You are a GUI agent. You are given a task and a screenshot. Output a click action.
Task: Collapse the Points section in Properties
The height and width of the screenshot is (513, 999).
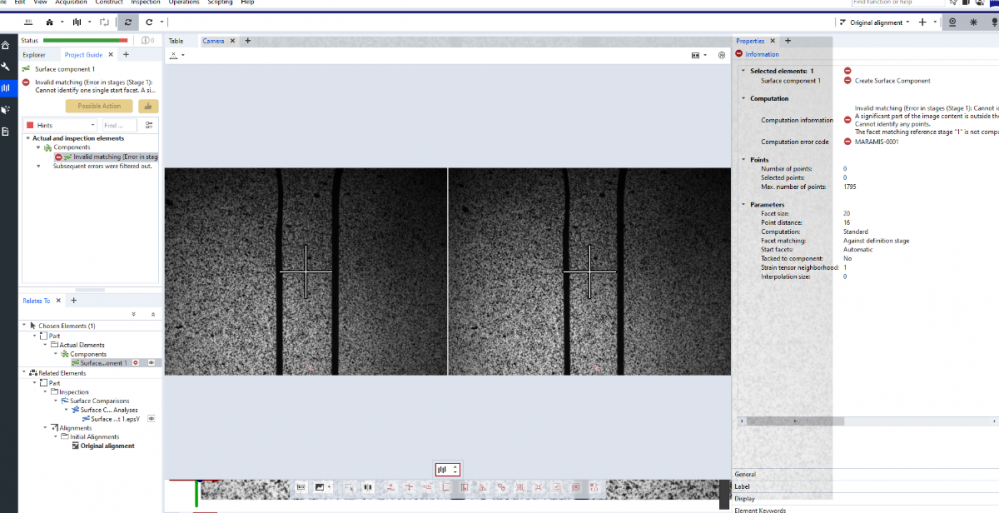coord(744,160)
